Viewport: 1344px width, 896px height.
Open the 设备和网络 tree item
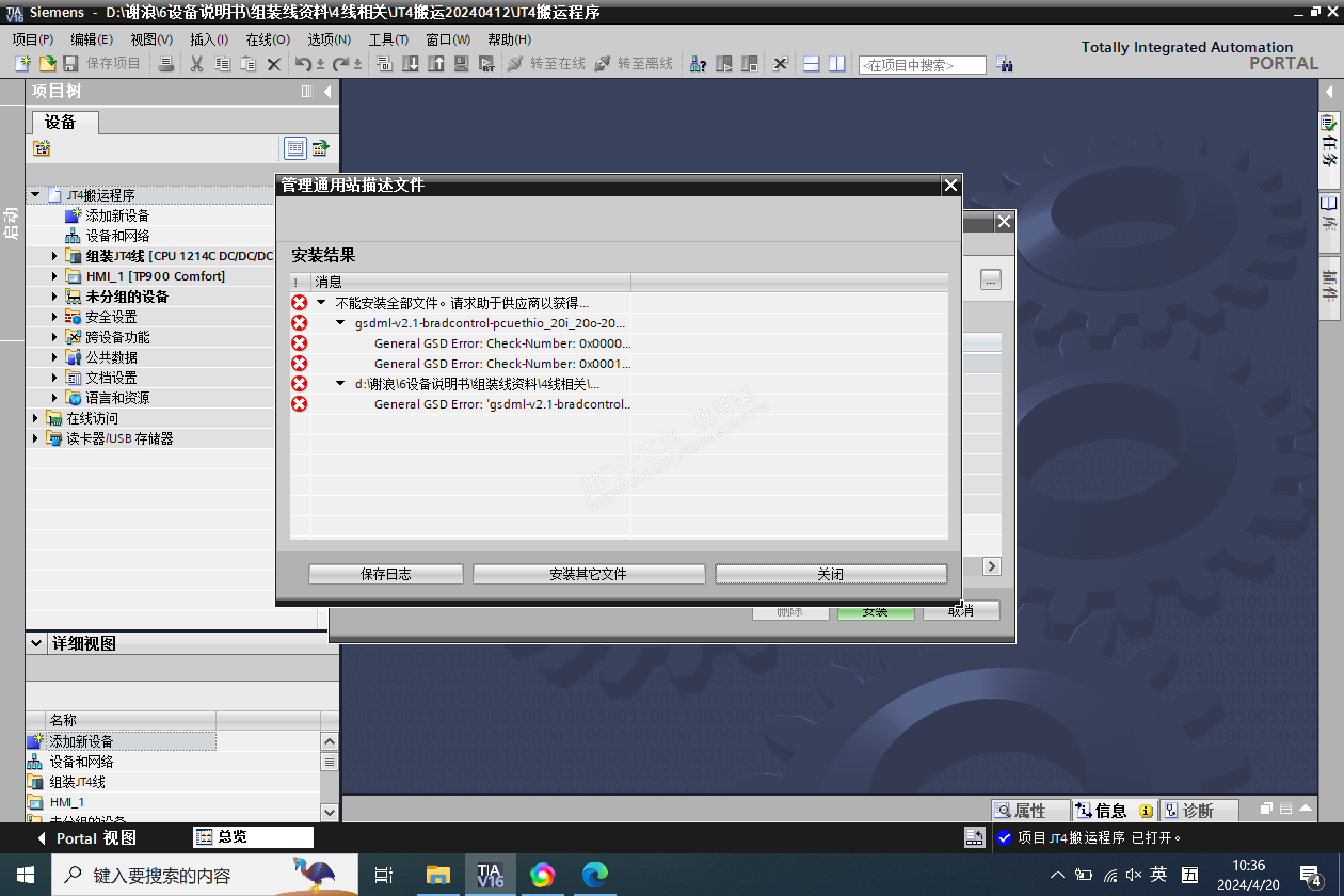coord(117,236)
